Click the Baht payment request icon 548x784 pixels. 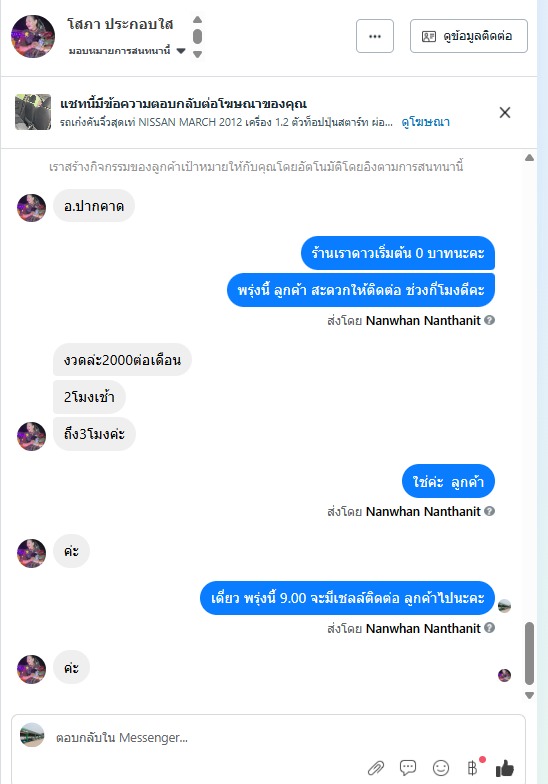[x=473, y=767]
